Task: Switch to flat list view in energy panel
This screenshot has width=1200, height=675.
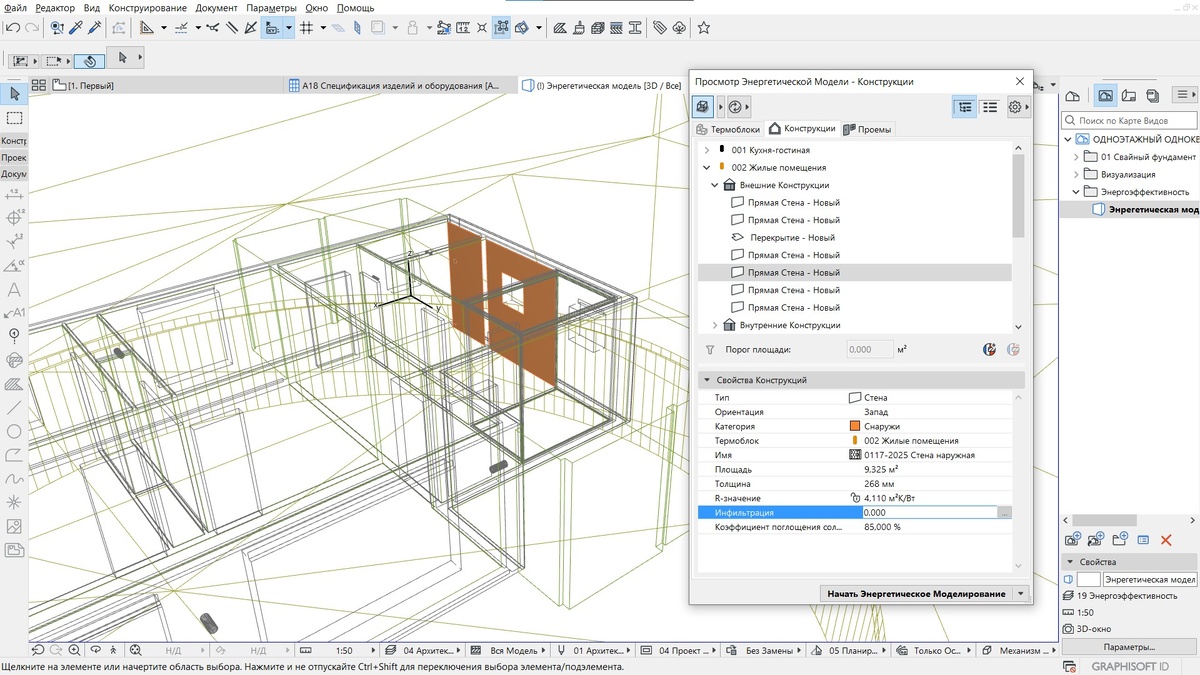Action: click(989, 107)
